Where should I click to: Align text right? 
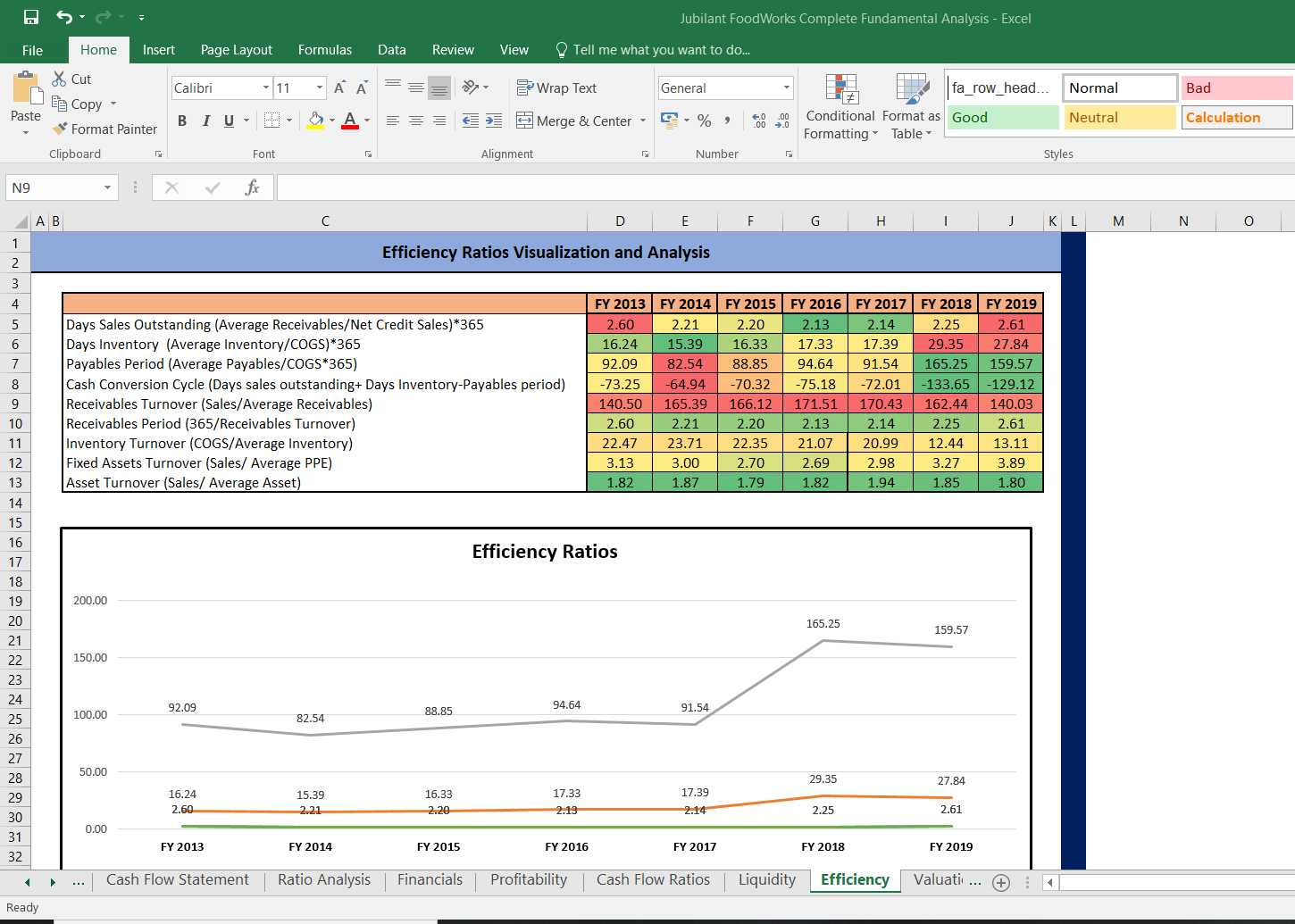pyautogui.click(x=439, y=121)
